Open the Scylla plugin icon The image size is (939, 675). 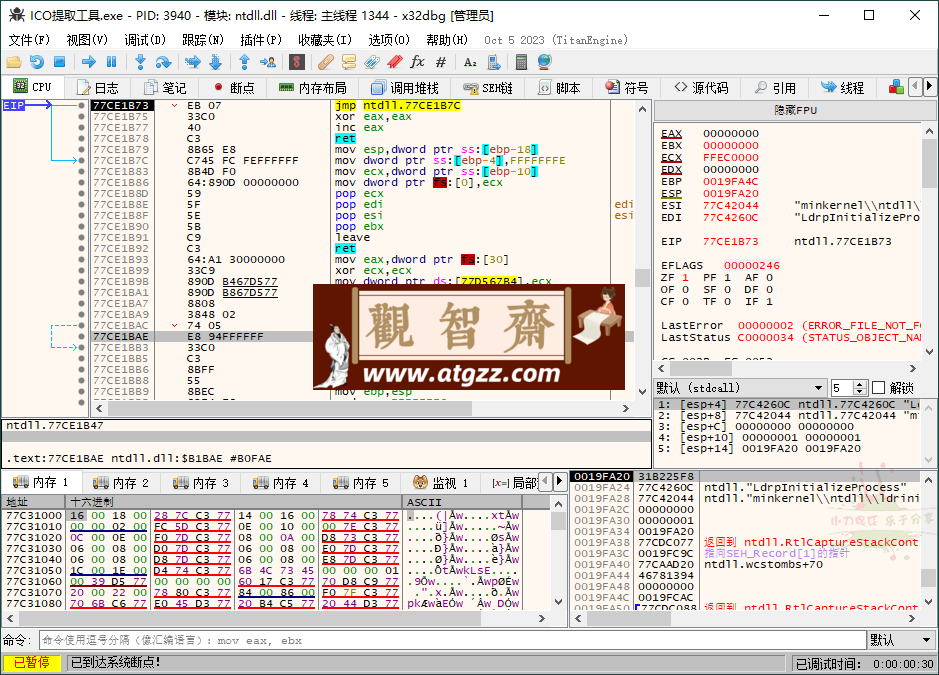pyautogui.click(x=297, y=62)
